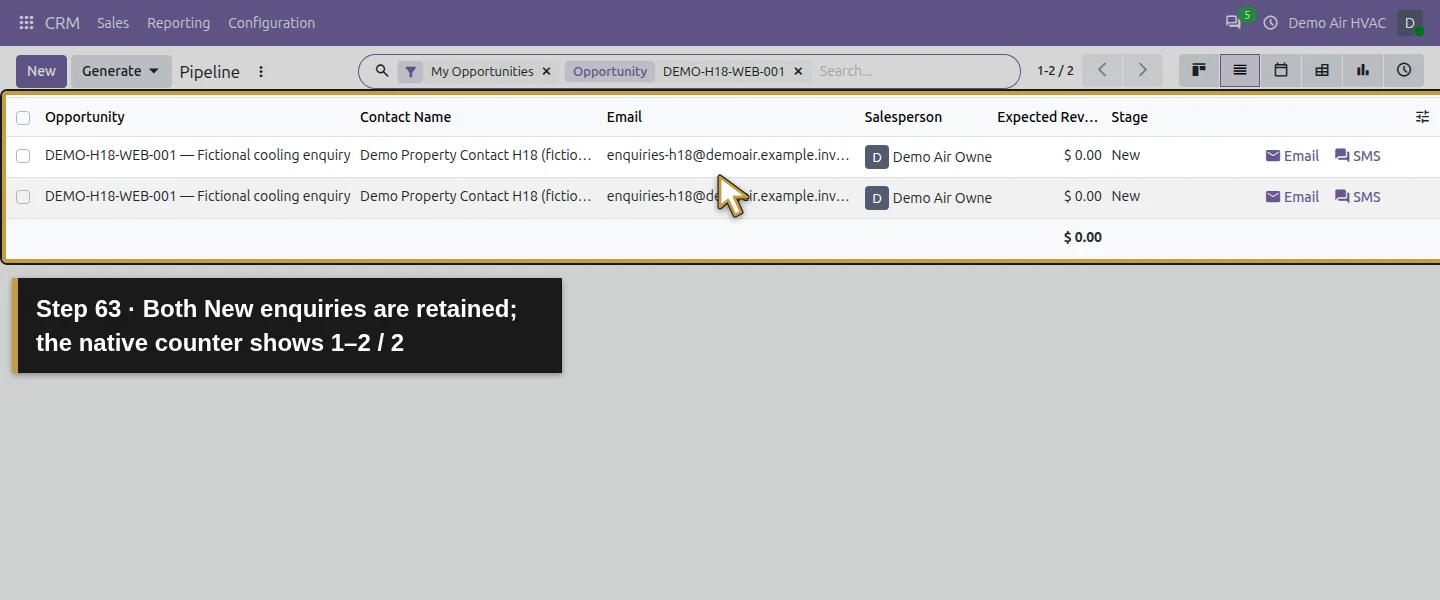Click second row New stage cell

[x=1126, y=196]
